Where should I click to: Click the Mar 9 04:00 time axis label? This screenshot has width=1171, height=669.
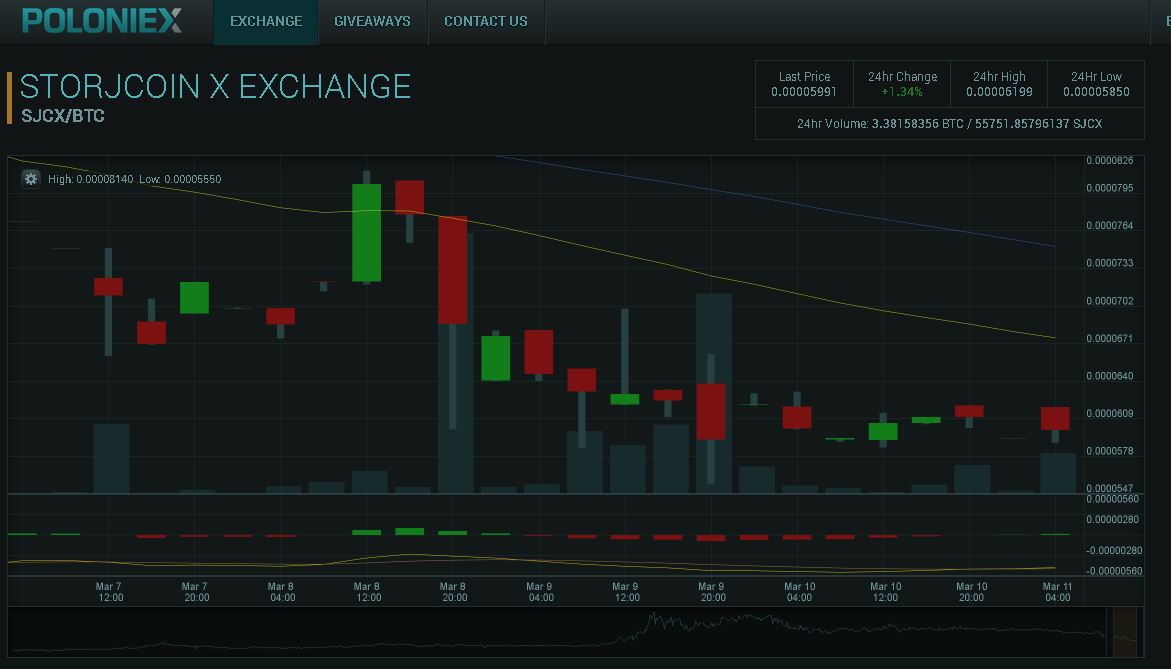(540, 592)
